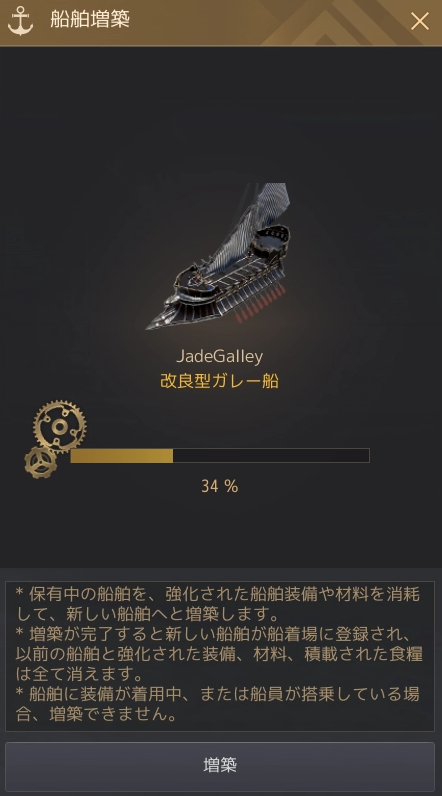
Task: Click the 改良型ガレー船 ship type label
Action: [x=220, y=382]
